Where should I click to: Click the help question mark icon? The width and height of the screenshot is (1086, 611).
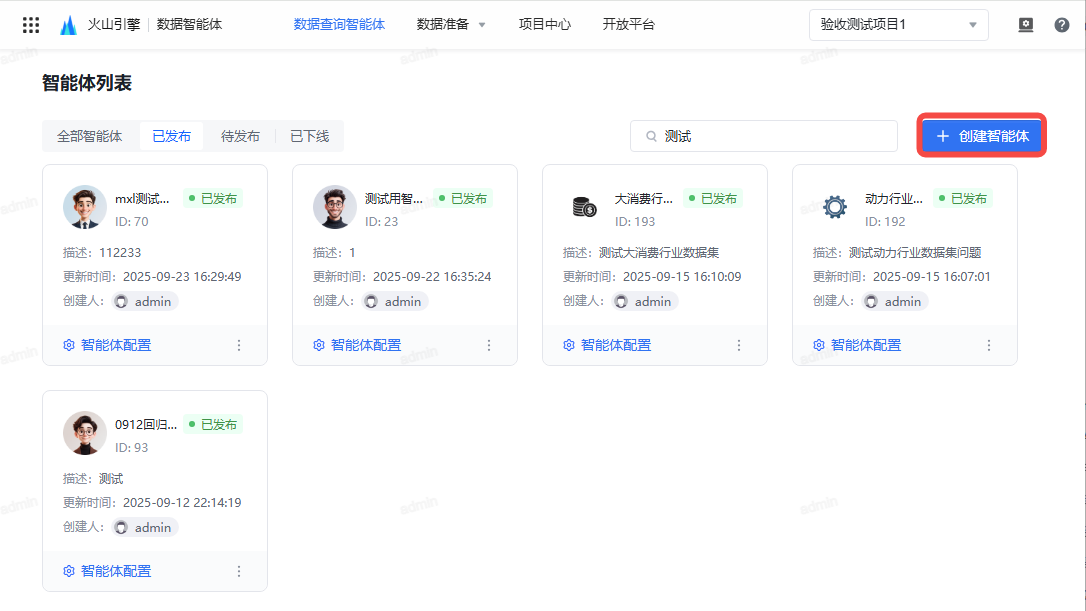(x=1061, y=25)
